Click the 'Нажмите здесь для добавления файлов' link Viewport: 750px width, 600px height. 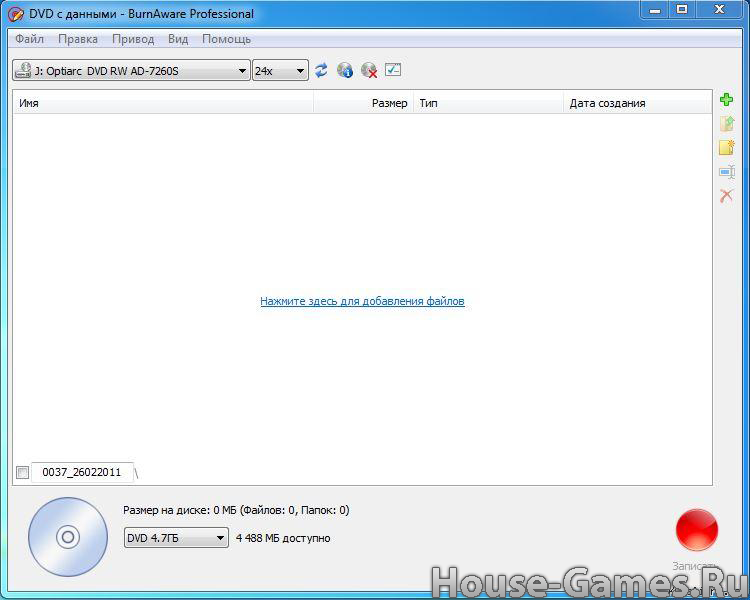coord(362,301)
